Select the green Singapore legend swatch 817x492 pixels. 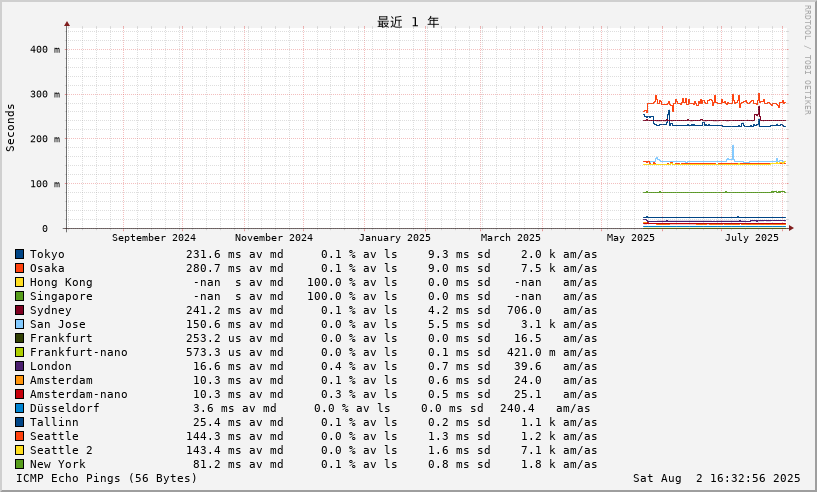pyautogui.click(x=19, y=296)
